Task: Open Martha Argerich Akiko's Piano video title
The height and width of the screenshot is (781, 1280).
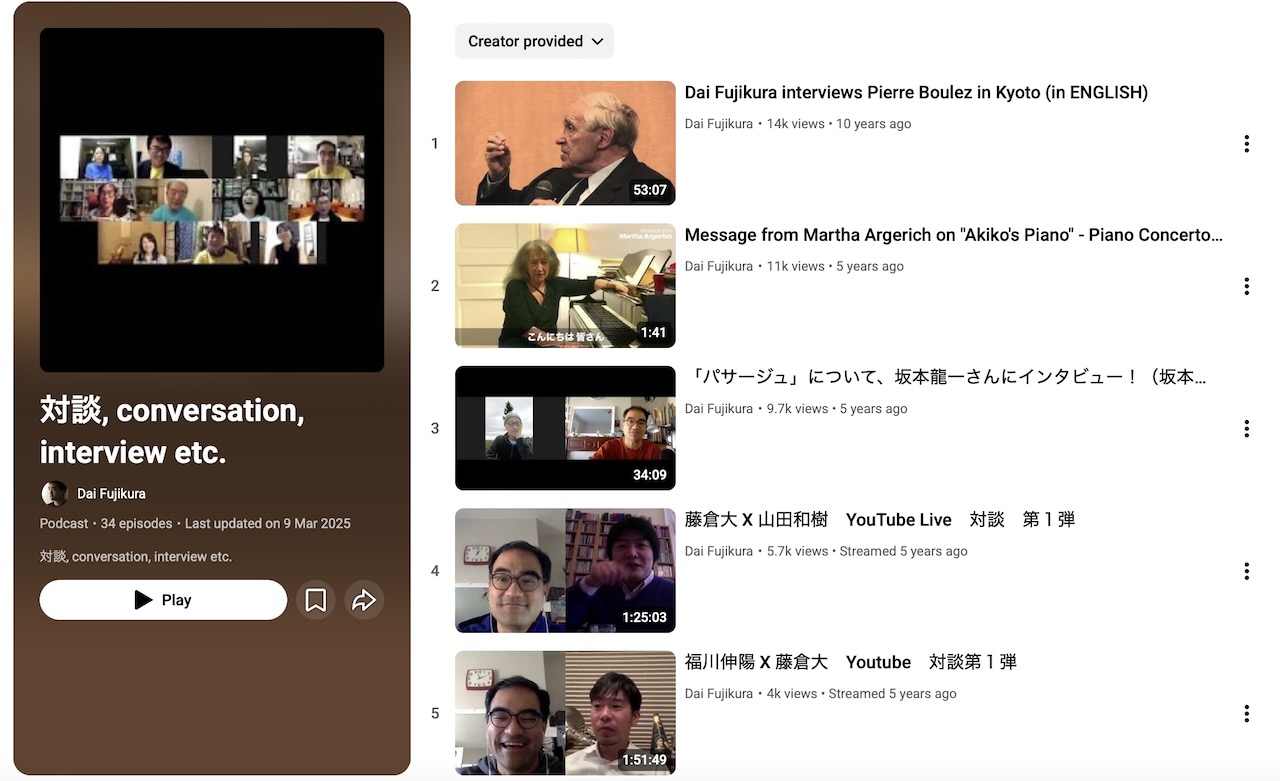Action: pyautogui.click(x=953, y=235)
